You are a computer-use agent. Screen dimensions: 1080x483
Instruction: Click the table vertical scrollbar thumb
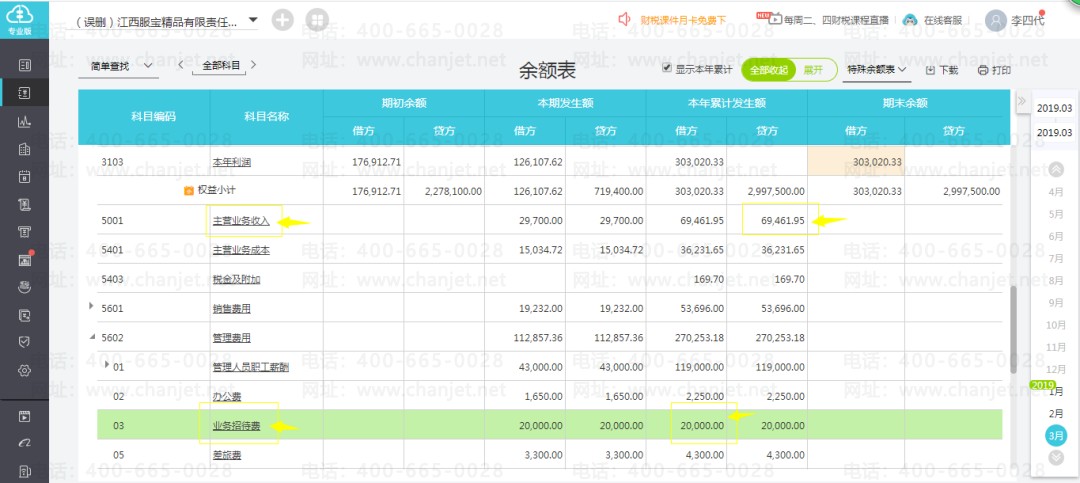click(1013, 329)
